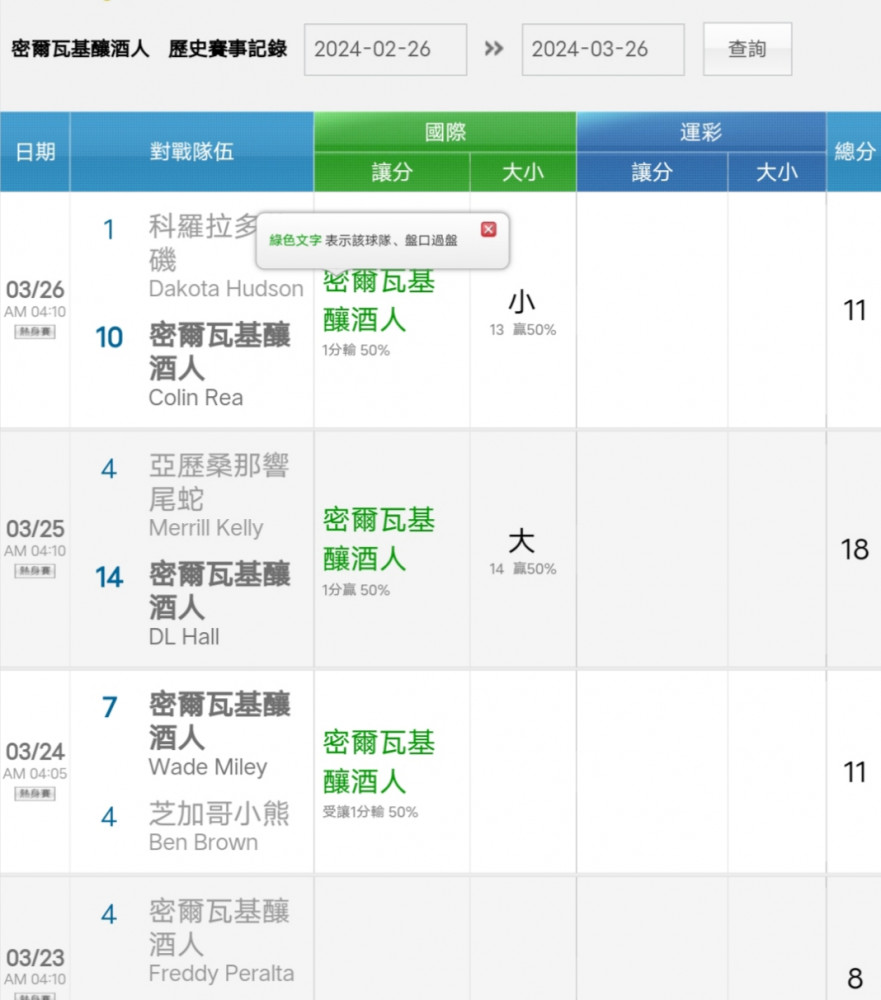The image size is (881, 1000).
Task: Click the 小 over/under result for 03/26
Action: tap(522, 302)
